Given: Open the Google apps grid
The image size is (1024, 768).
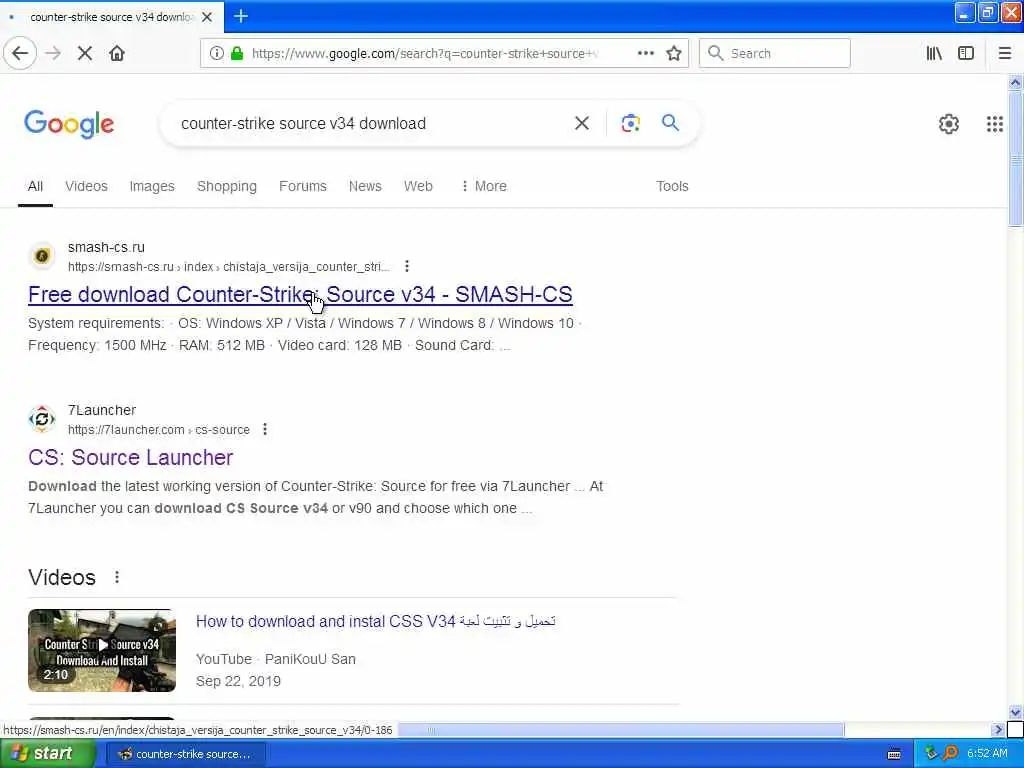Looking at the screenshot, I should point(995,123).
